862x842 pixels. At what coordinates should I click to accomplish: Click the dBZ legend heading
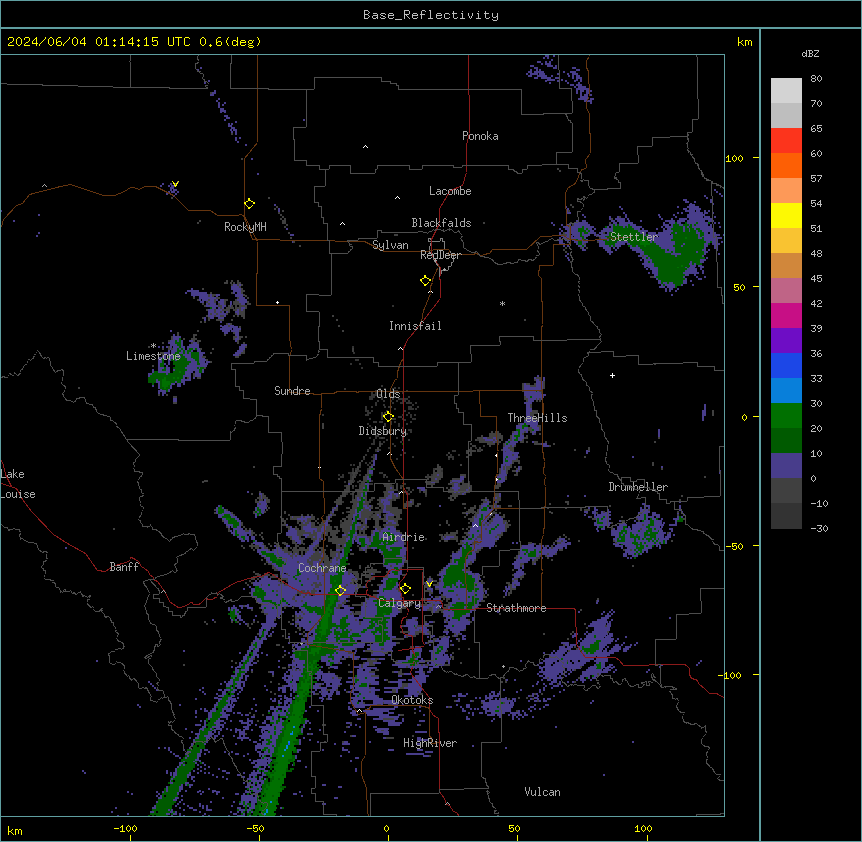click(x=810, y=53)
